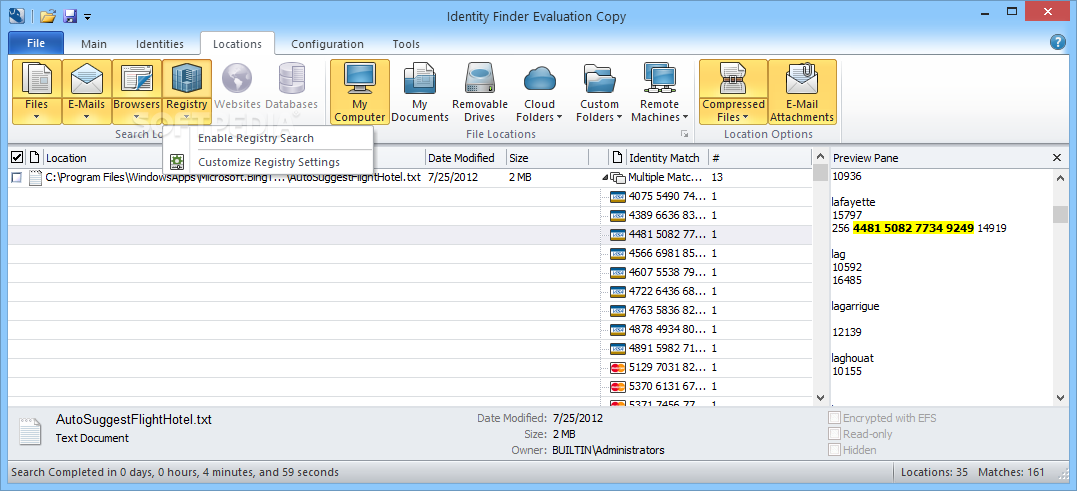
Task: Click the open folder quick access icon
Action: point(48,16)
